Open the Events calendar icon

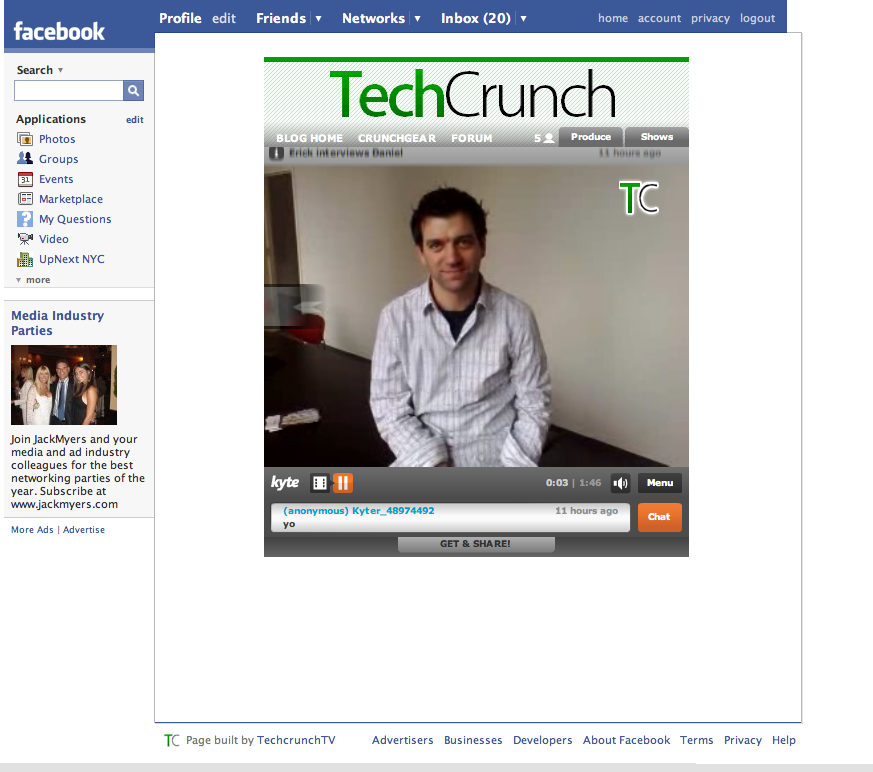[x=25, y=179]
